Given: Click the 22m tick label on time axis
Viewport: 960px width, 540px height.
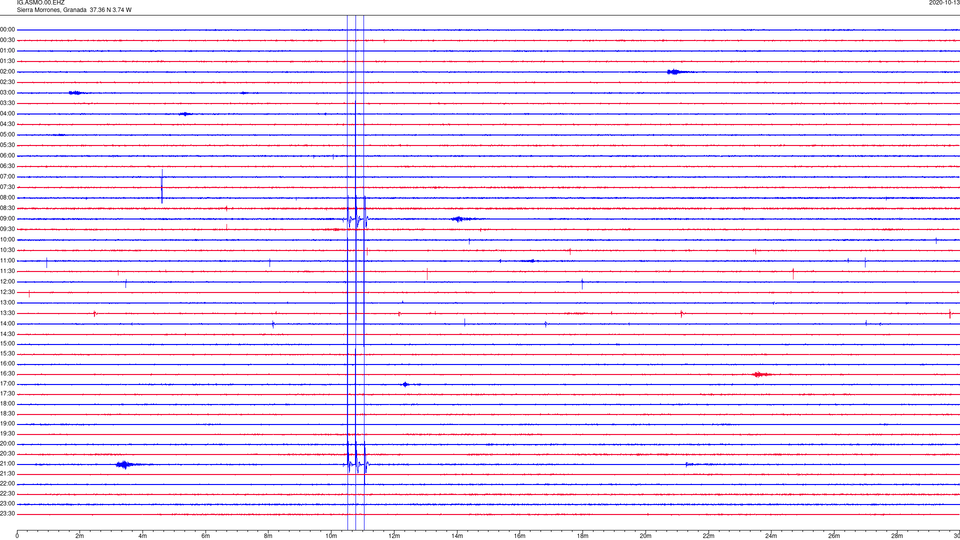Looking at the screenshot, I should [x=708, y=536].
